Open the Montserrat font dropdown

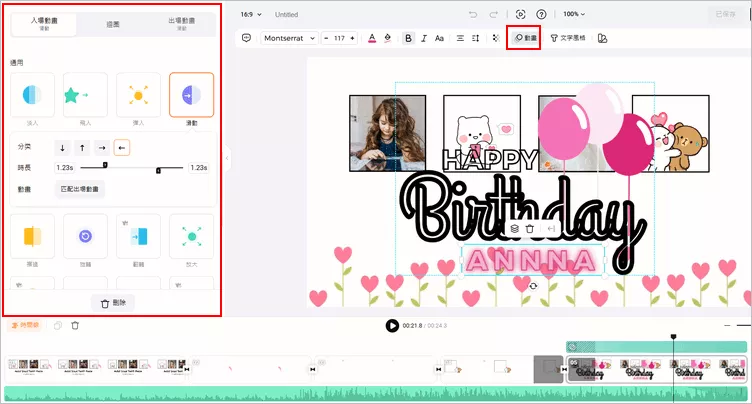coord(289,38)
